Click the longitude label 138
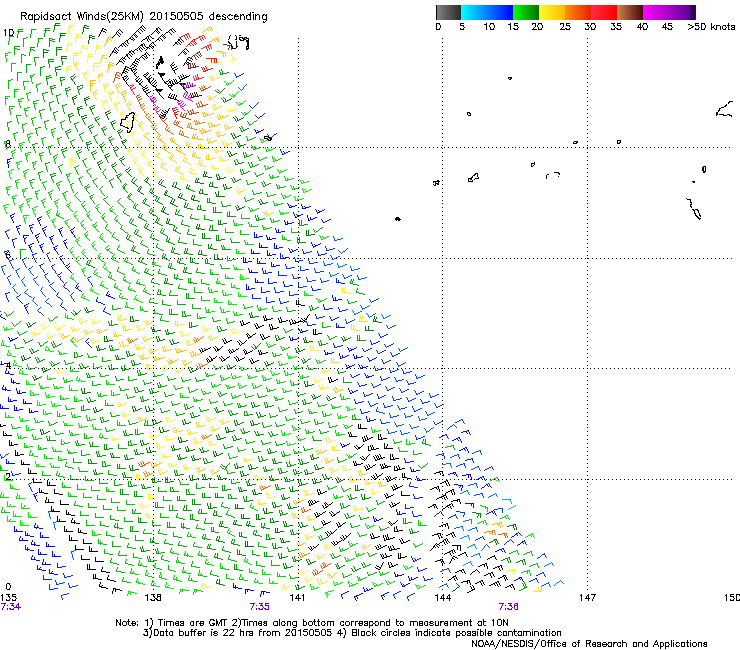Image resolution: width=740 pixels, height=650 pixels. (153, 598)
